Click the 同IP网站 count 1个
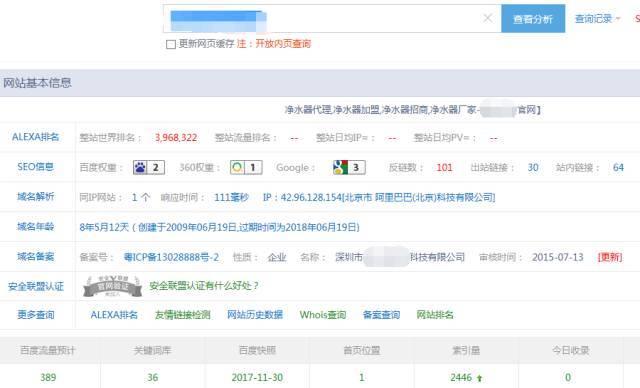The width and height of the screenshot is (640, 388). tap(141, 197)
